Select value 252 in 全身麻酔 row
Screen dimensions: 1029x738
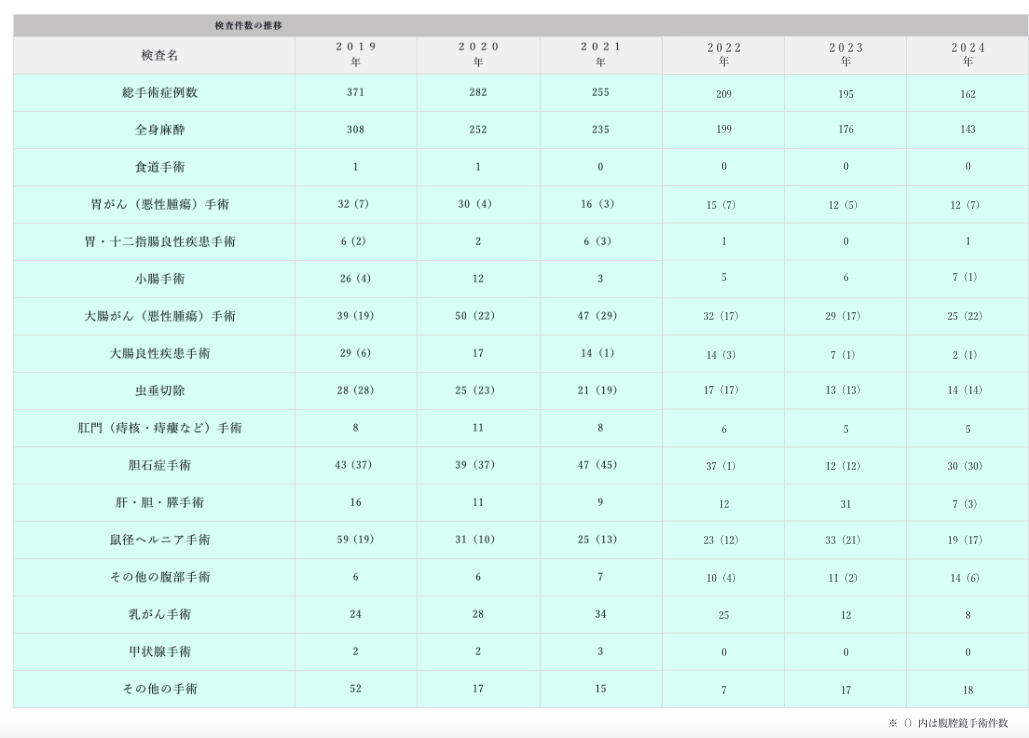coord(478,130)
